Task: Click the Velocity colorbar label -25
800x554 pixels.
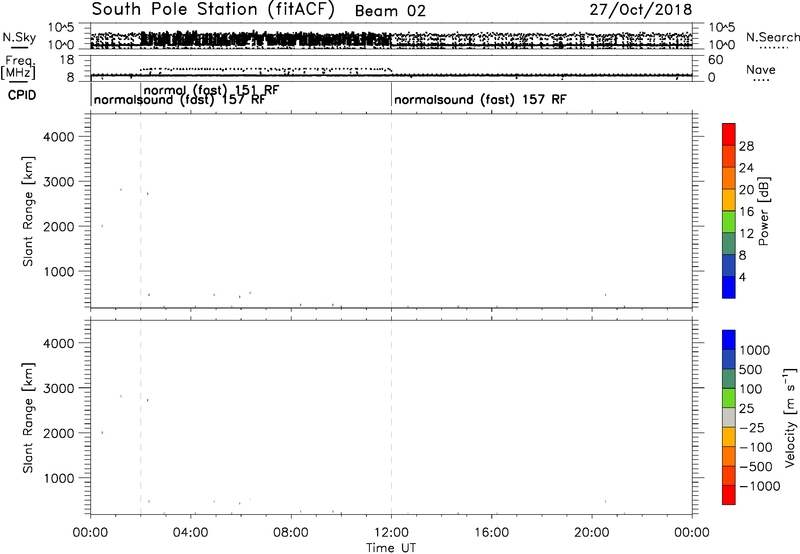Action: [x=751, y=427]
